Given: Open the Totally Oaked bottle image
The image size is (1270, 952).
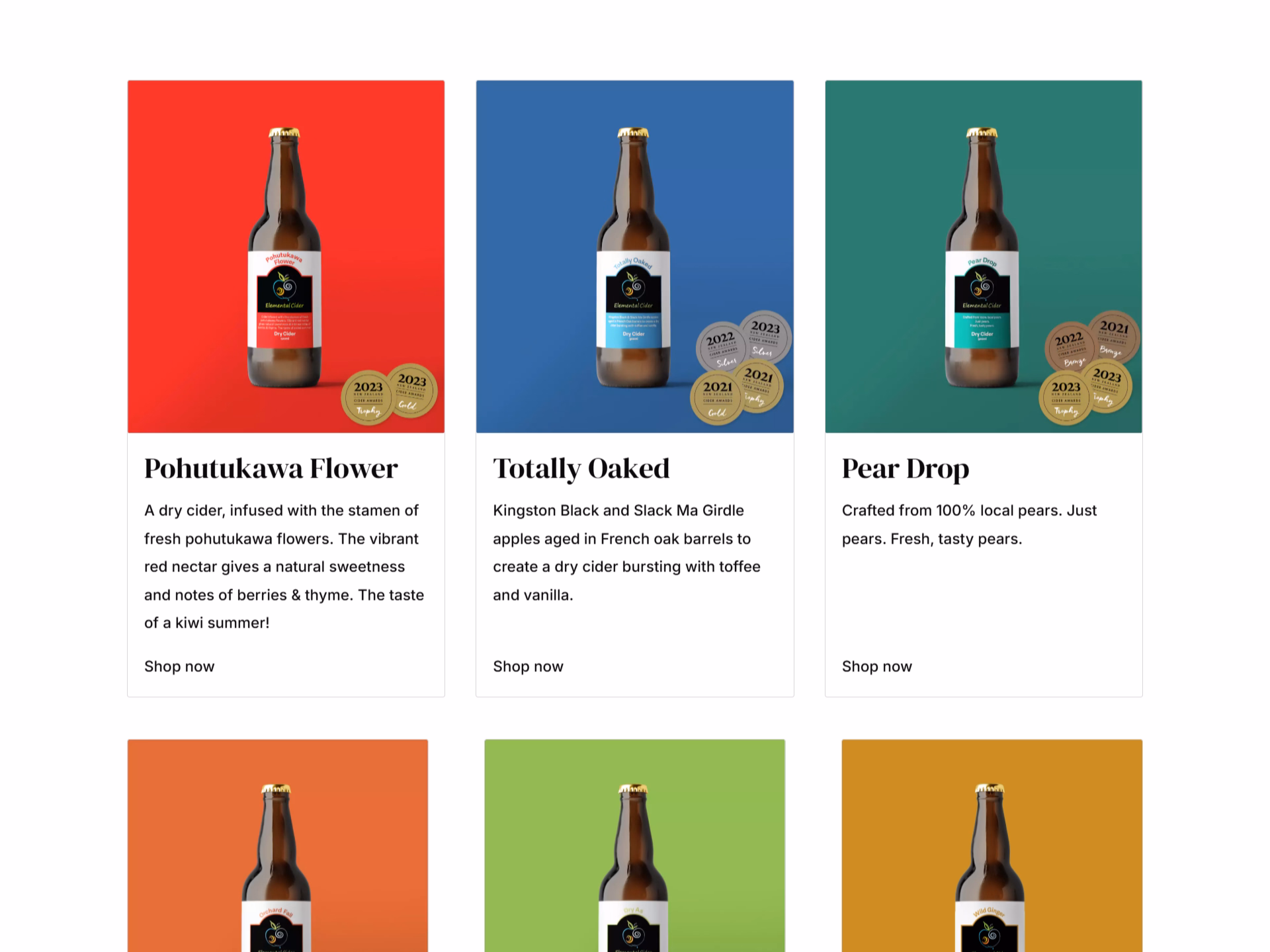Looking at the screenshot, I should [634, 257].
